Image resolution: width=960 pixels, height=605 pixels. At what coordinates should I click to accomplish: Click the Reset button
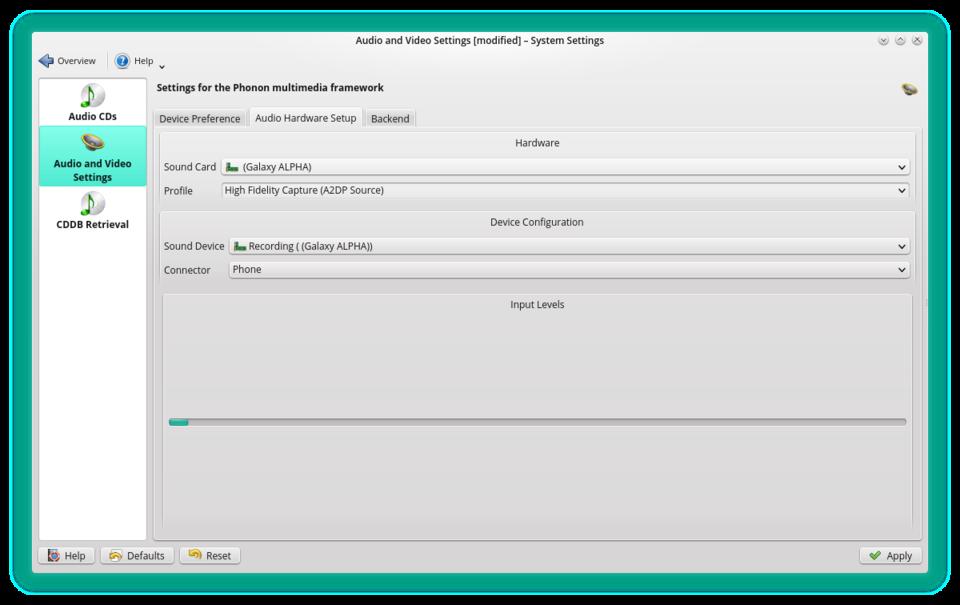210,555
